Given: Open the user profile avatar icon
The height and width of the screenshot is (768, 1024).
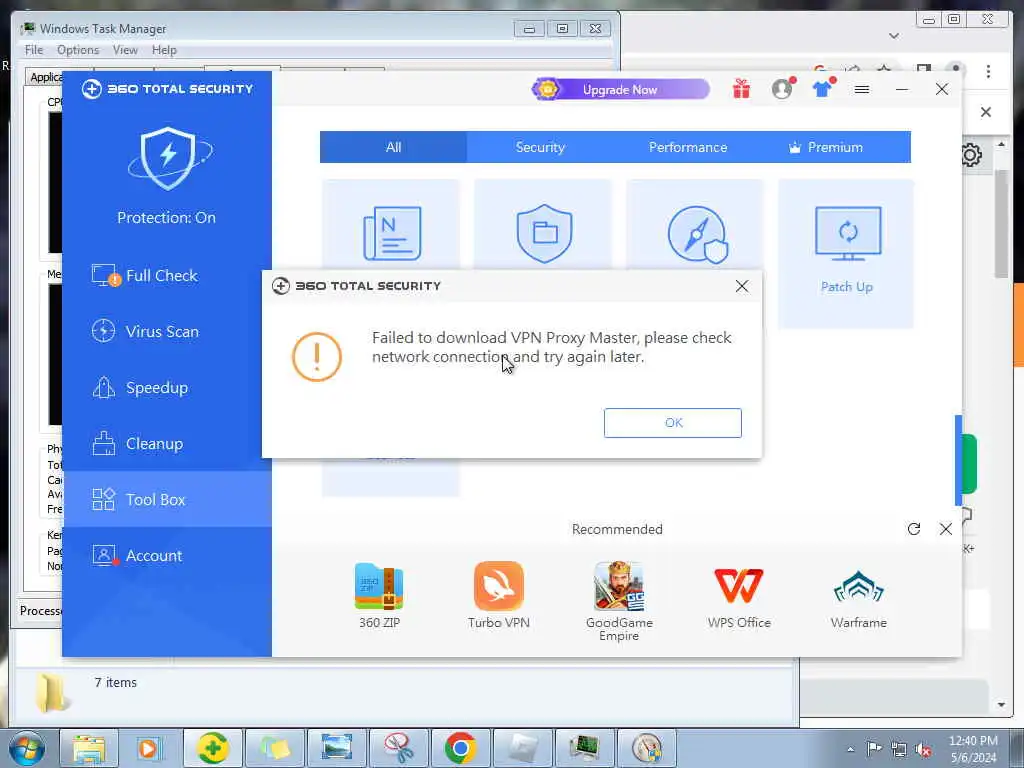Looking at the screenshot, I should click(782, 89).
